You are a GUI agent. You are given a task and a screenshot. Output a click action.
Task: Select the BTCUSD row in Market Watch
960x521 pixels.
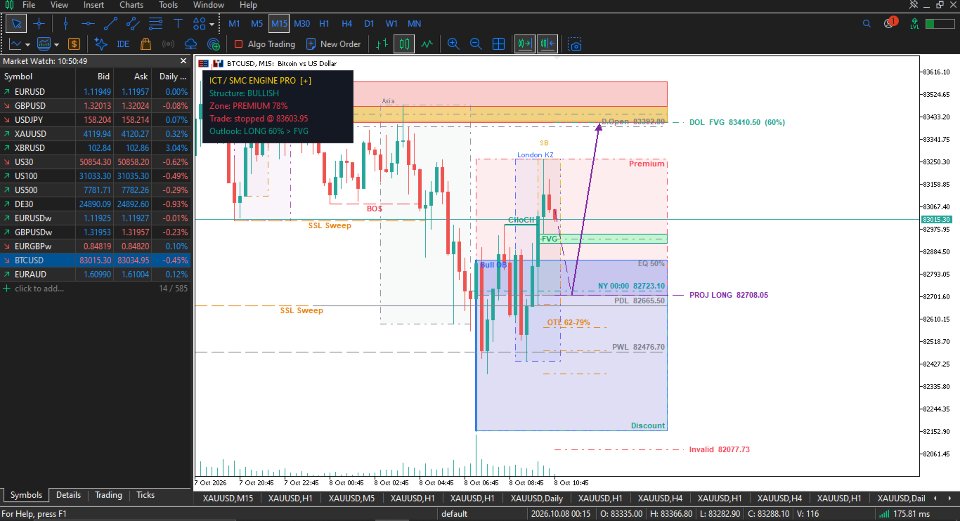pyautogui.click(x=96, y=260)
